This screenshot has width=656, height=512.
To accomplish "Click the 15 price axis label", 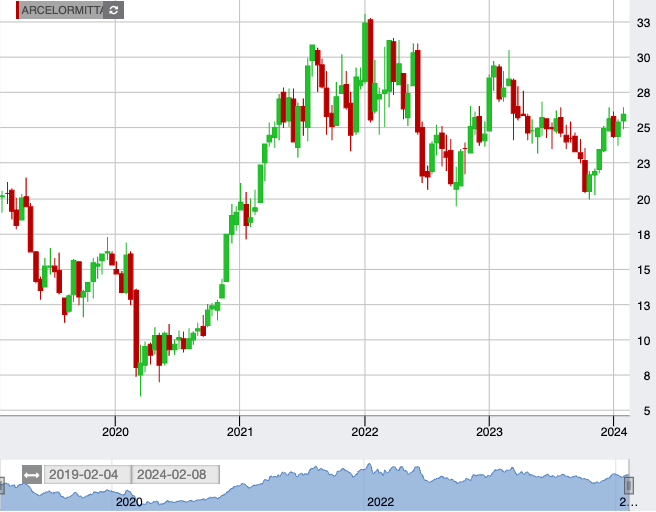I will [643, 270].
